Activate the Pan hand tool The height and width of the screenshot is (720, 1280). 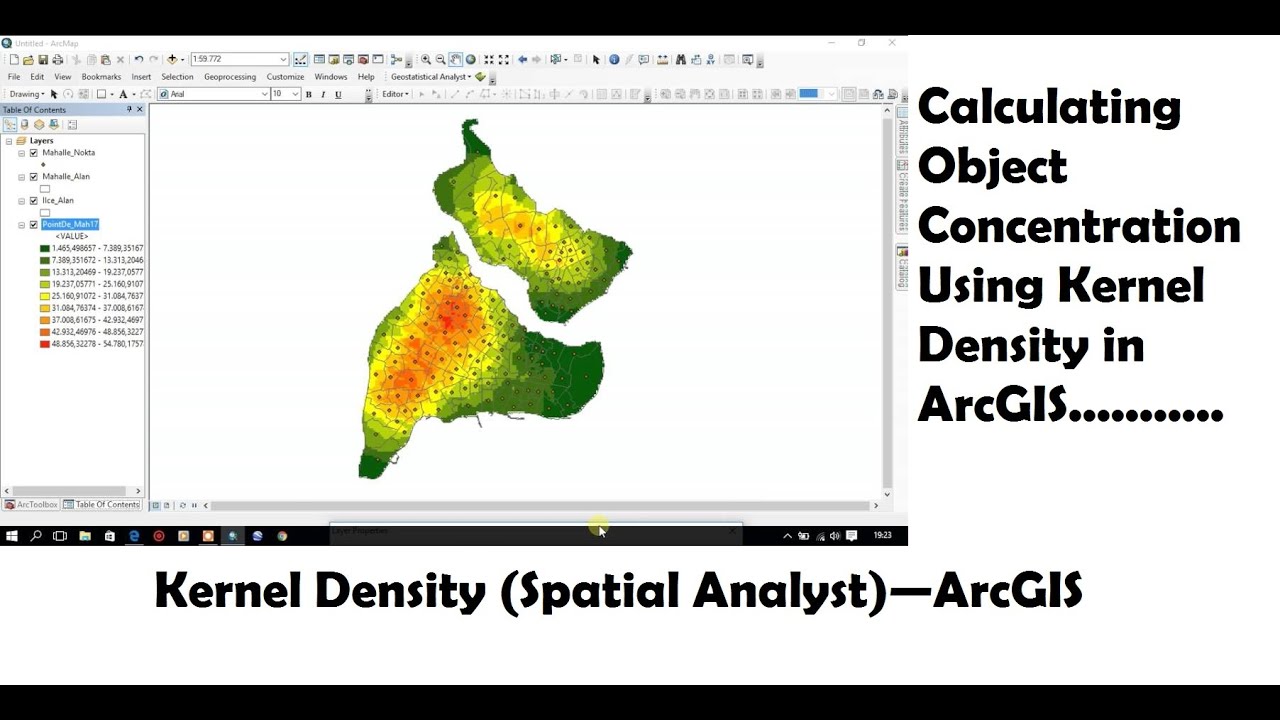click(x=455, y=60)
